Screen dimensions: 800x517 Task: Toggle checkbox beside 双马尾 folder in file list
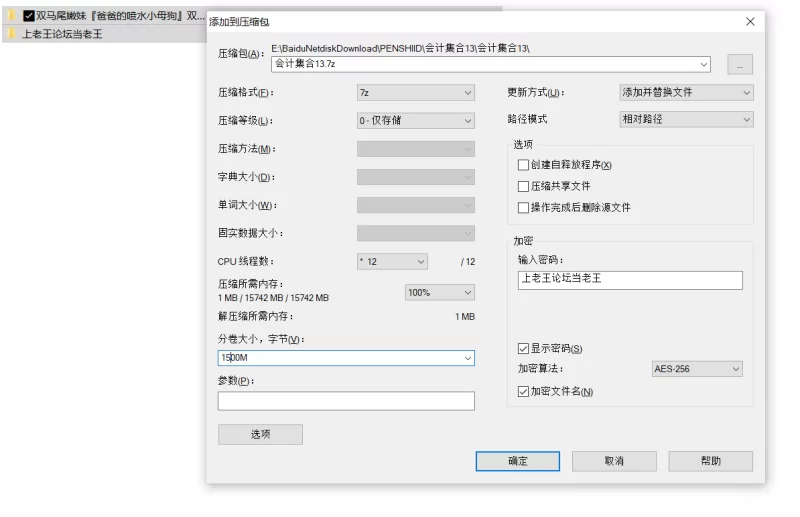29,16
